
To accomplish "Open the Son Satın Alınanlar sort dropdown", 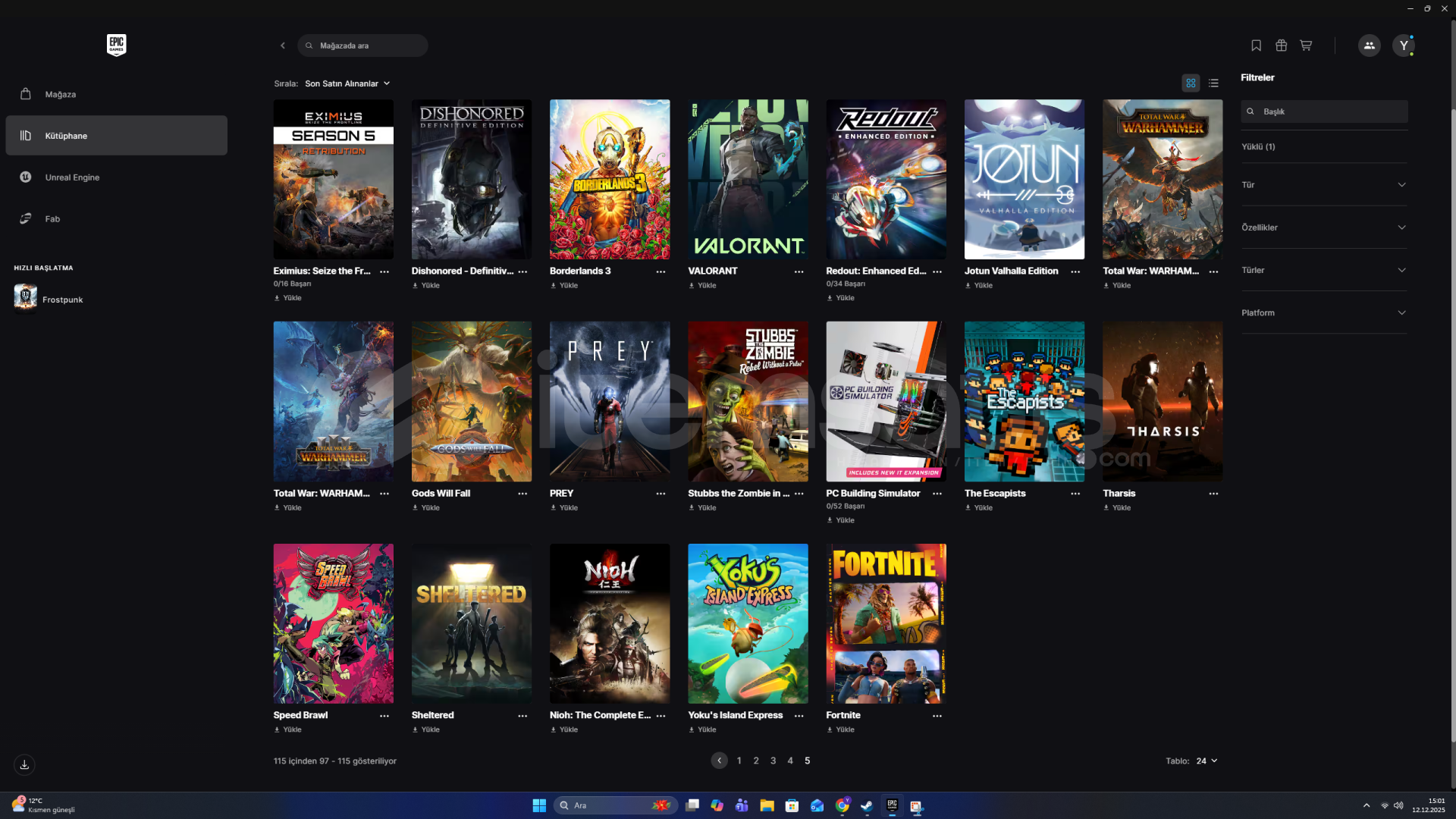I will (x=347, y=83).
